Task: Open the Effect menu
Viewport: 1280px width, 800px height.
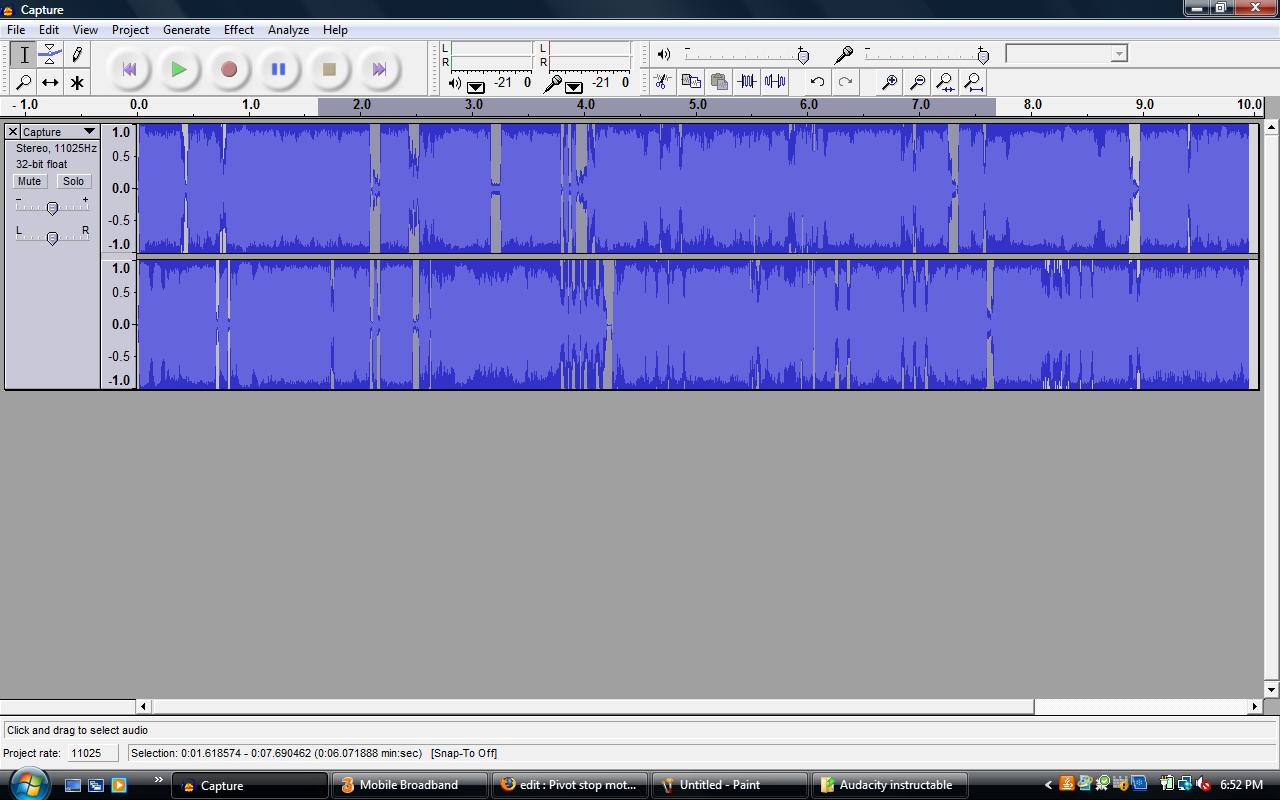Action: coord(238,30)
